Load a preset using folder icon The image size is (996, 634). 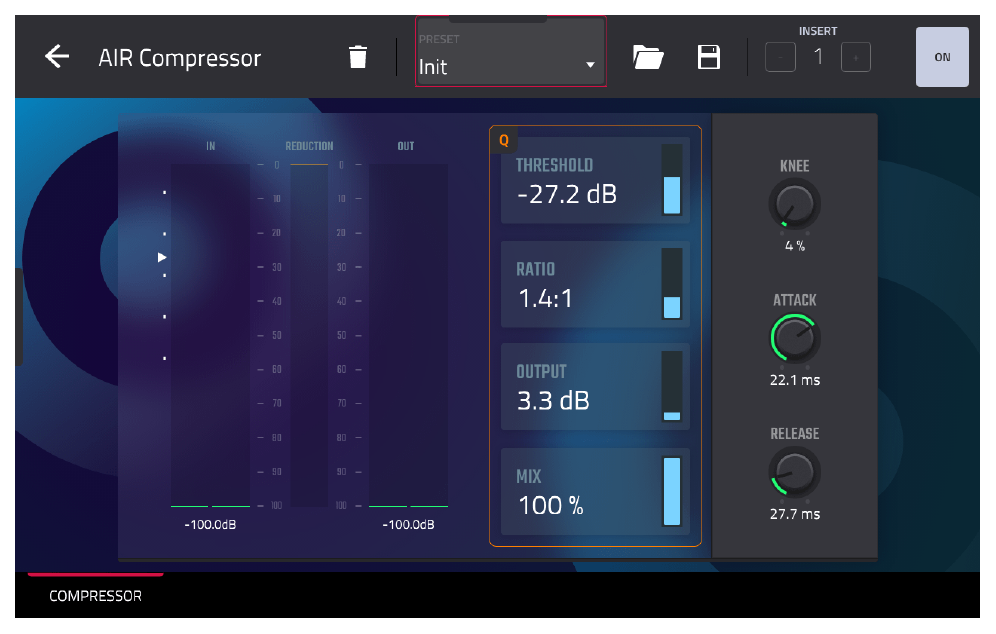click(x=648, y=57)
